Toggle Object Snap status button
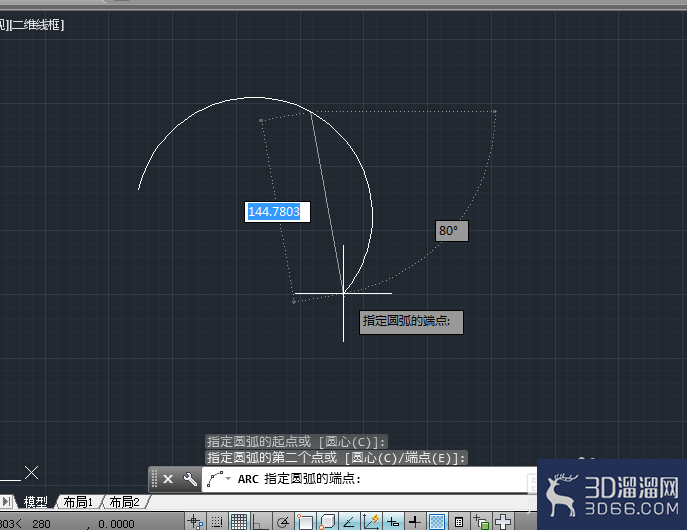Viewport: 687px width, 530px height. [305, 522]
